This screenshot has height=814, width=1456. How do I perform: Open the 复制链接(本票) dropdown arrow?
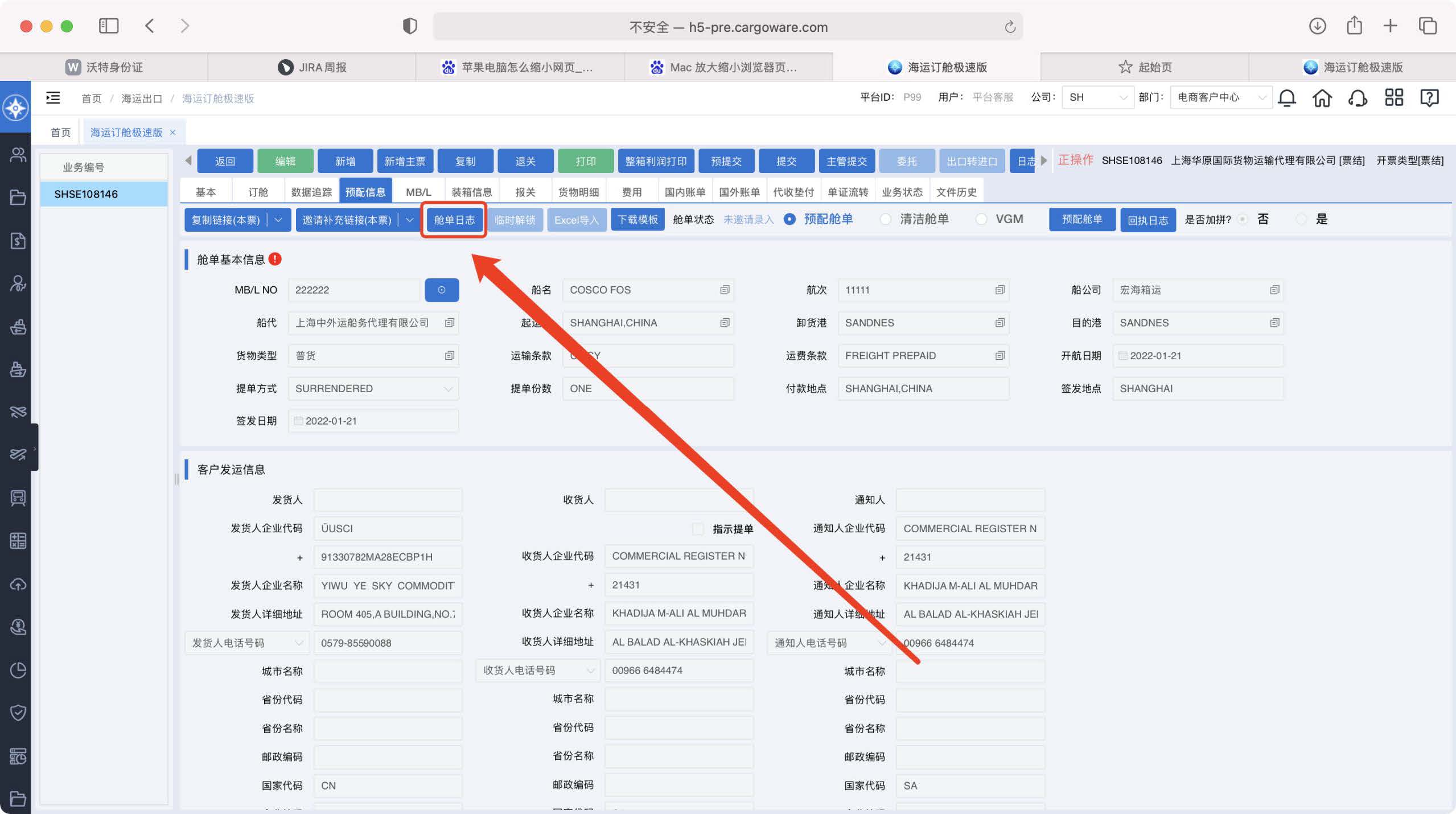tap(278, 220)
